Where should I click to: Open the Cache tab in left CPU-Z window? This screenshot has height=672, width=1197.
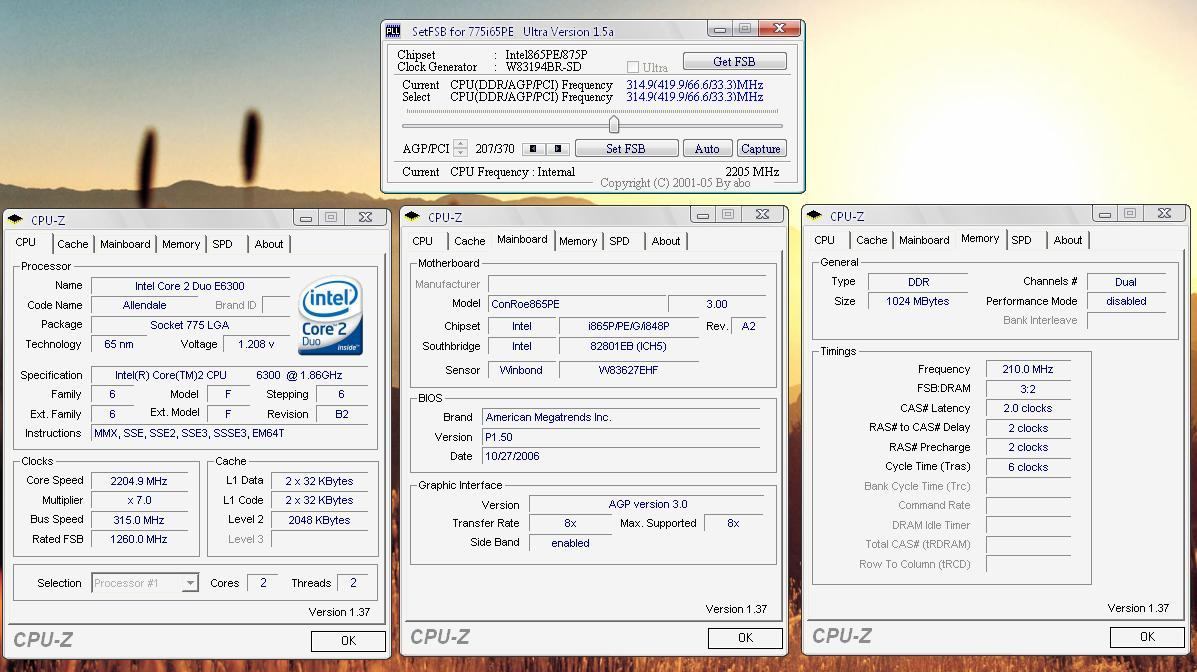73,244
